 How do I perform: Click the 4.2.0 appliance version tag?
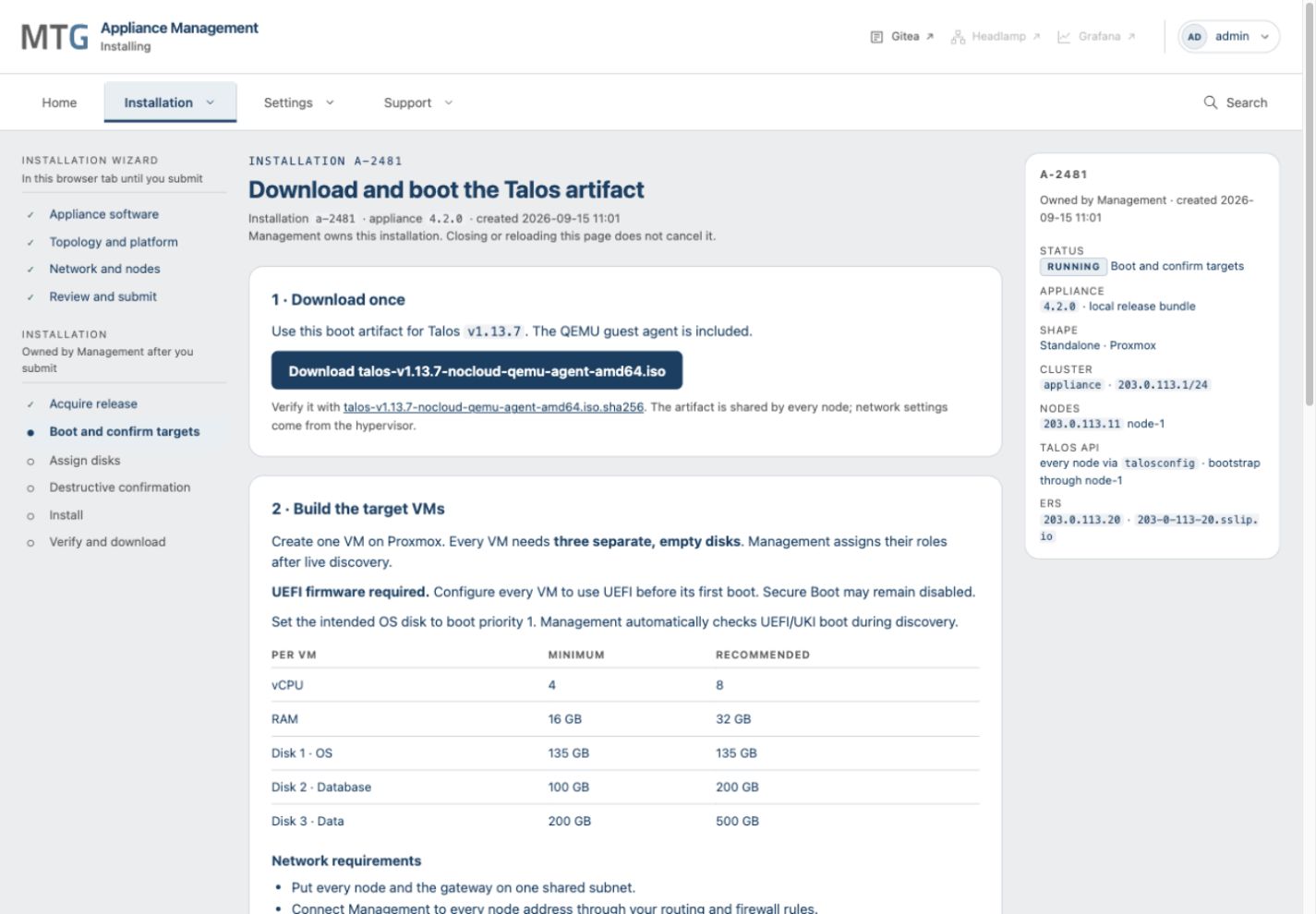pos(1059,307)
